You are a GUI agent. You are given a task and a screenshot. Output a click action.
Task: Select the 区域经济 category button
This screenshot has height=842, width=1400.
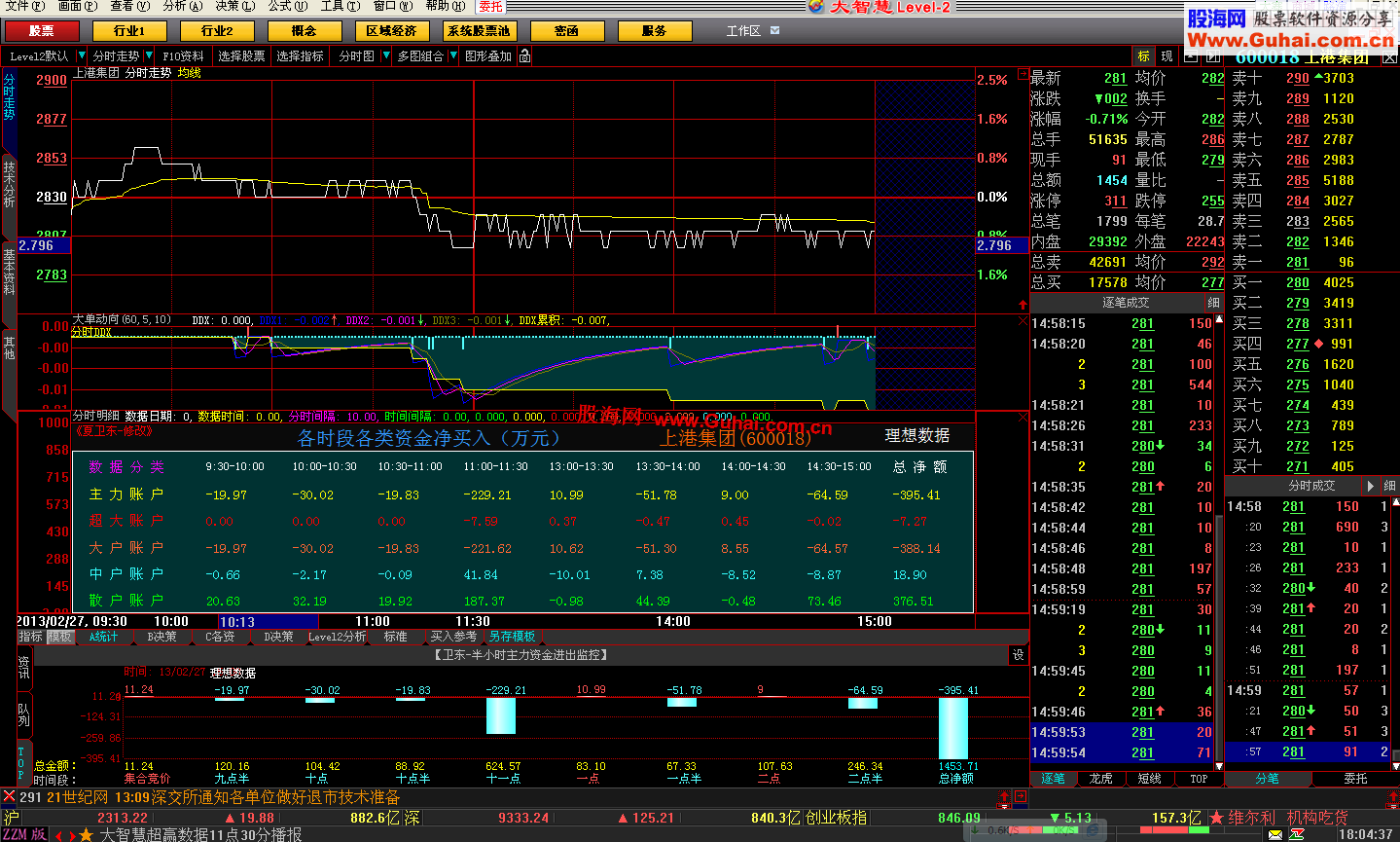pos(392,31)
